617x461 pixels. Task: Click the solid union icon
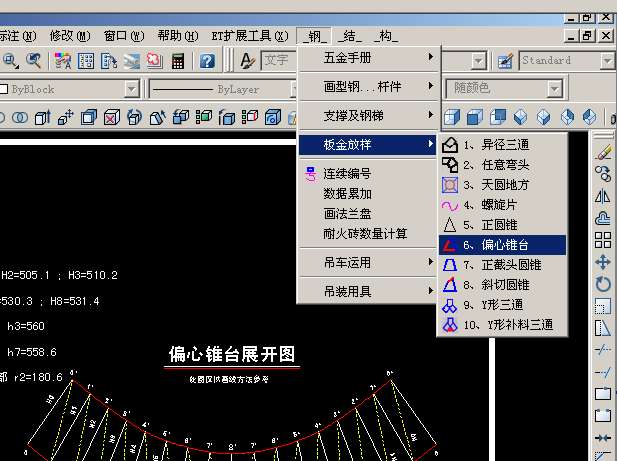click(20, 117)
